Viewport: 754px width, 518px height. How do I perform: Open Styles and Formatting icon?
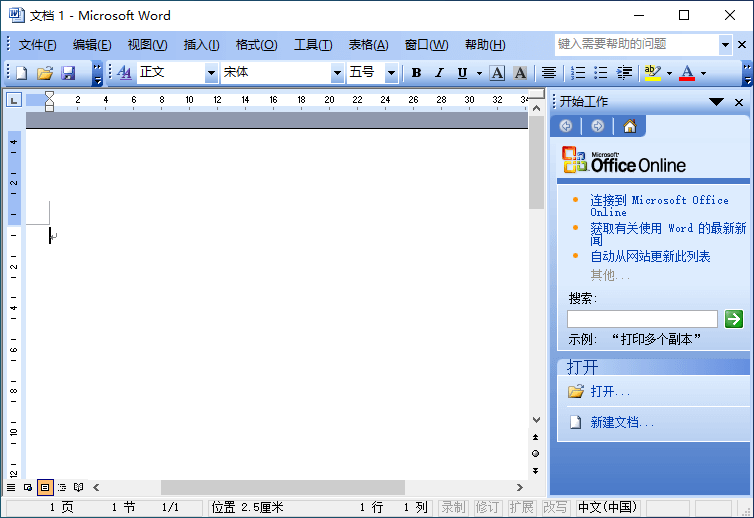tap(124, 73)
